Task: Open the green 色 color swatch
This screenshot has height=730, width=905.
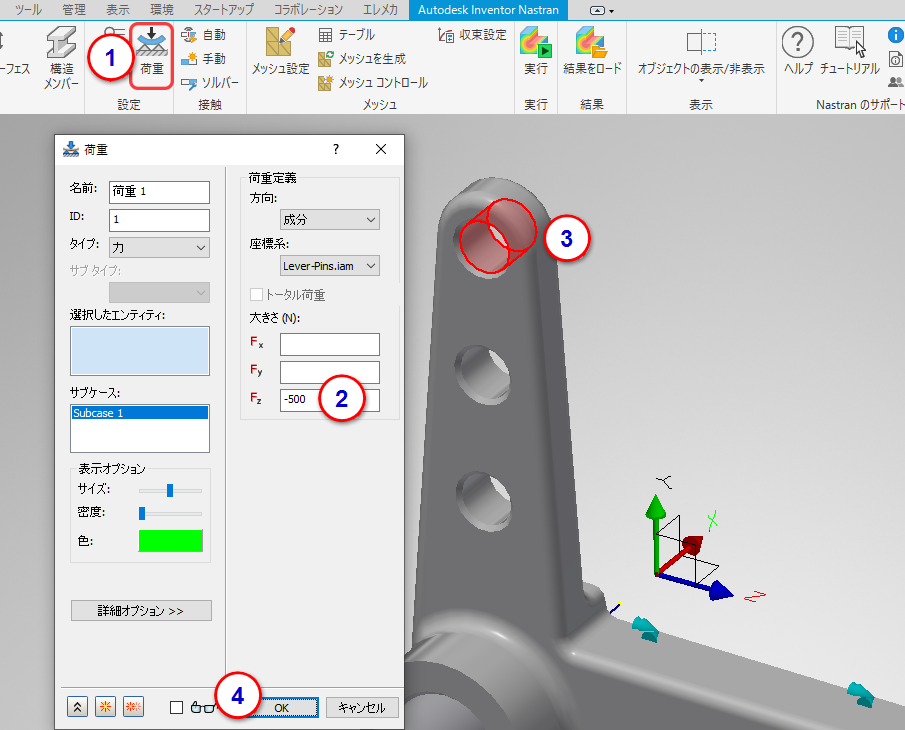Action: click(171, 541)
